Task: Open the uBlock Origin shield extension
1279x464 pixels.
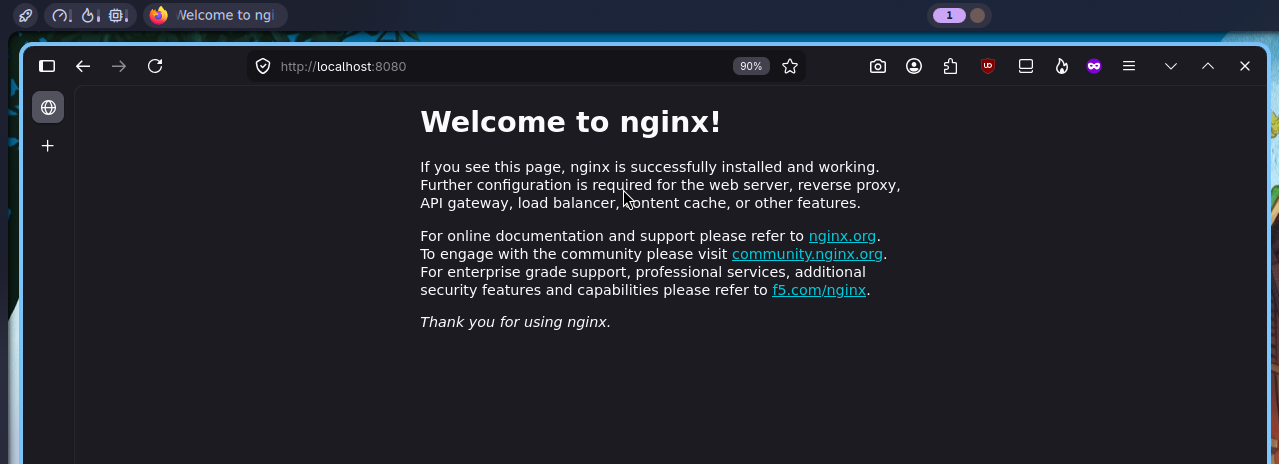Action: click(988, 66)
